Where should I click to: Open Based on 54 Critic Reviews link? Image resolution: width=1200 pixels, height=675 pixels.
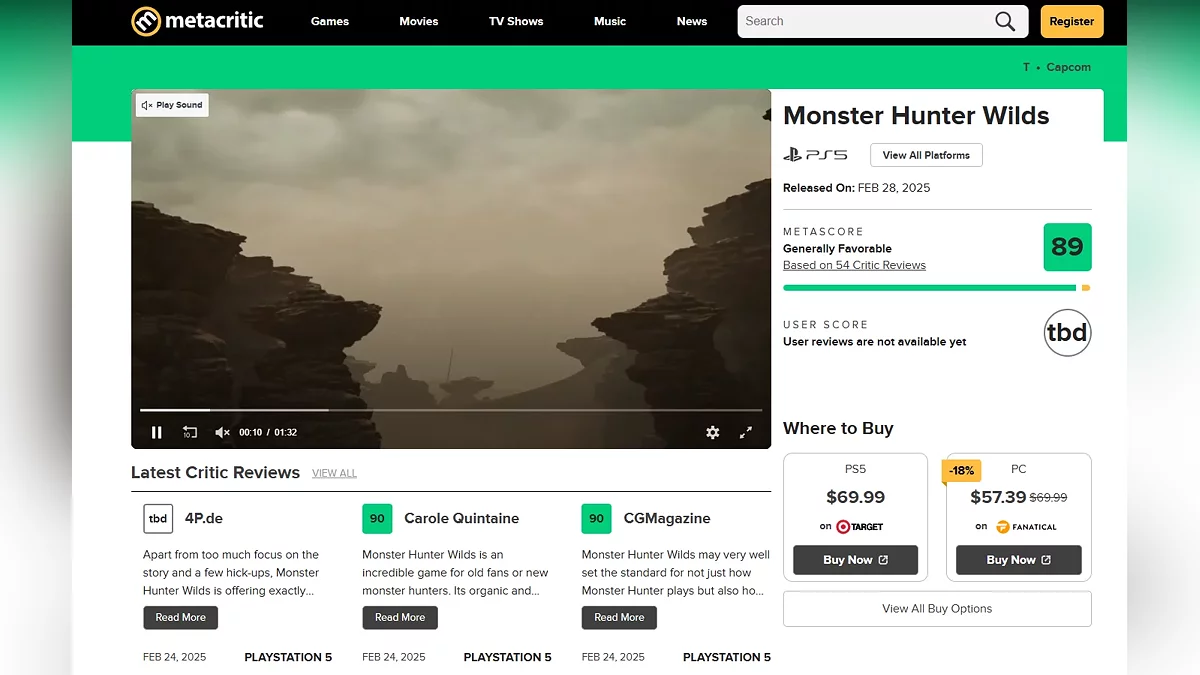pos(854,265)
